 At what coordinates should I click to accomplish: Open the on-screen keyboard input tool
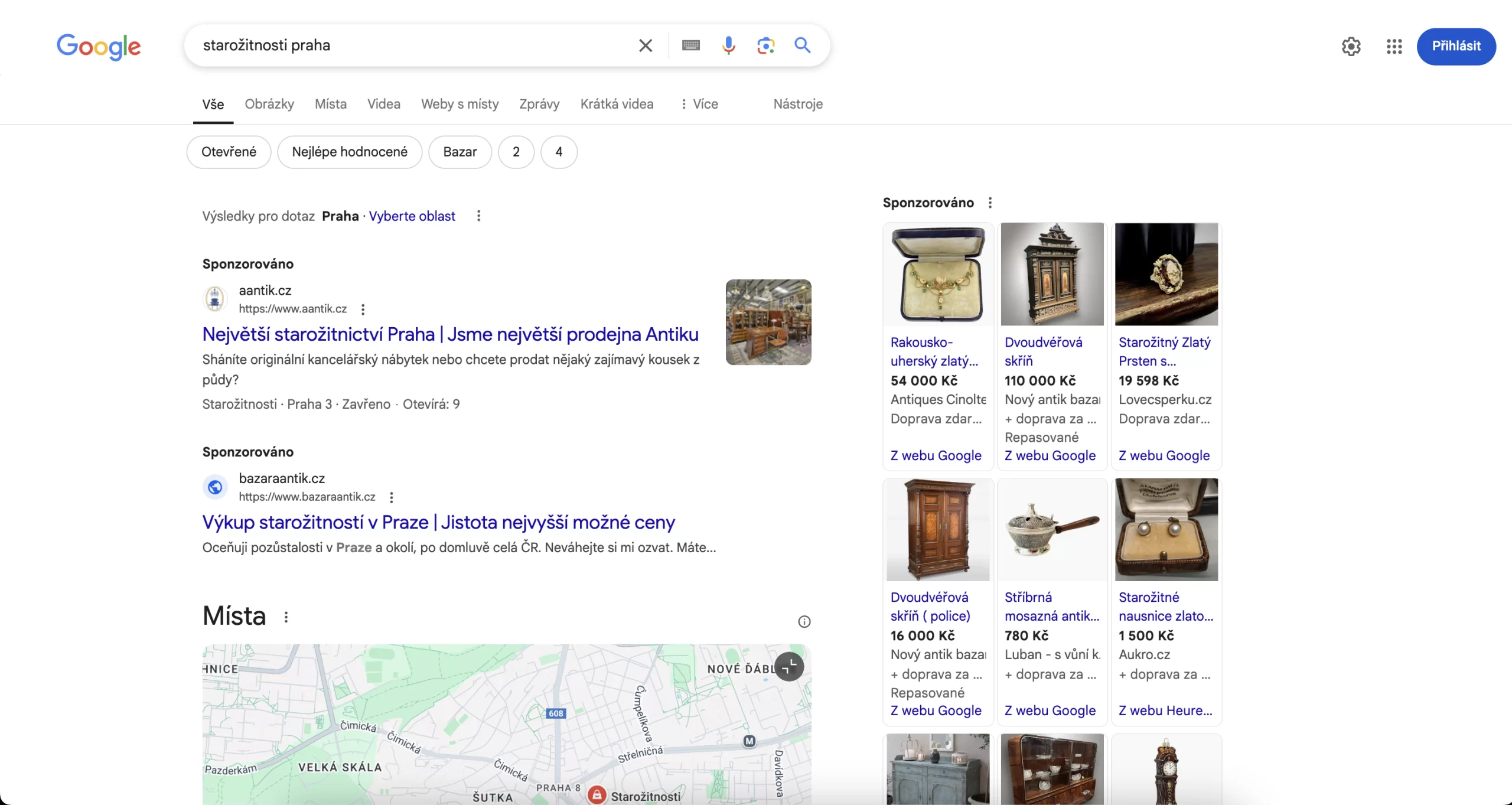click(x=690, y=45)
